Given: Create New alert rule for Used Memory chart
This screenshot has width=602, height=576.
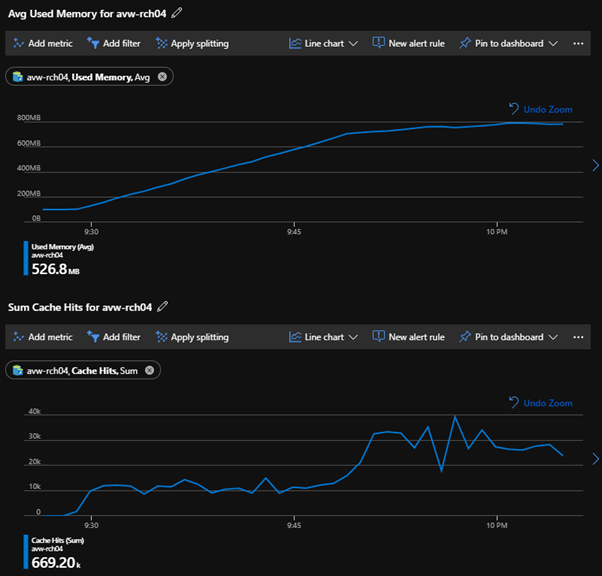Looking at the screenshot, I should (x=409, y=44).
